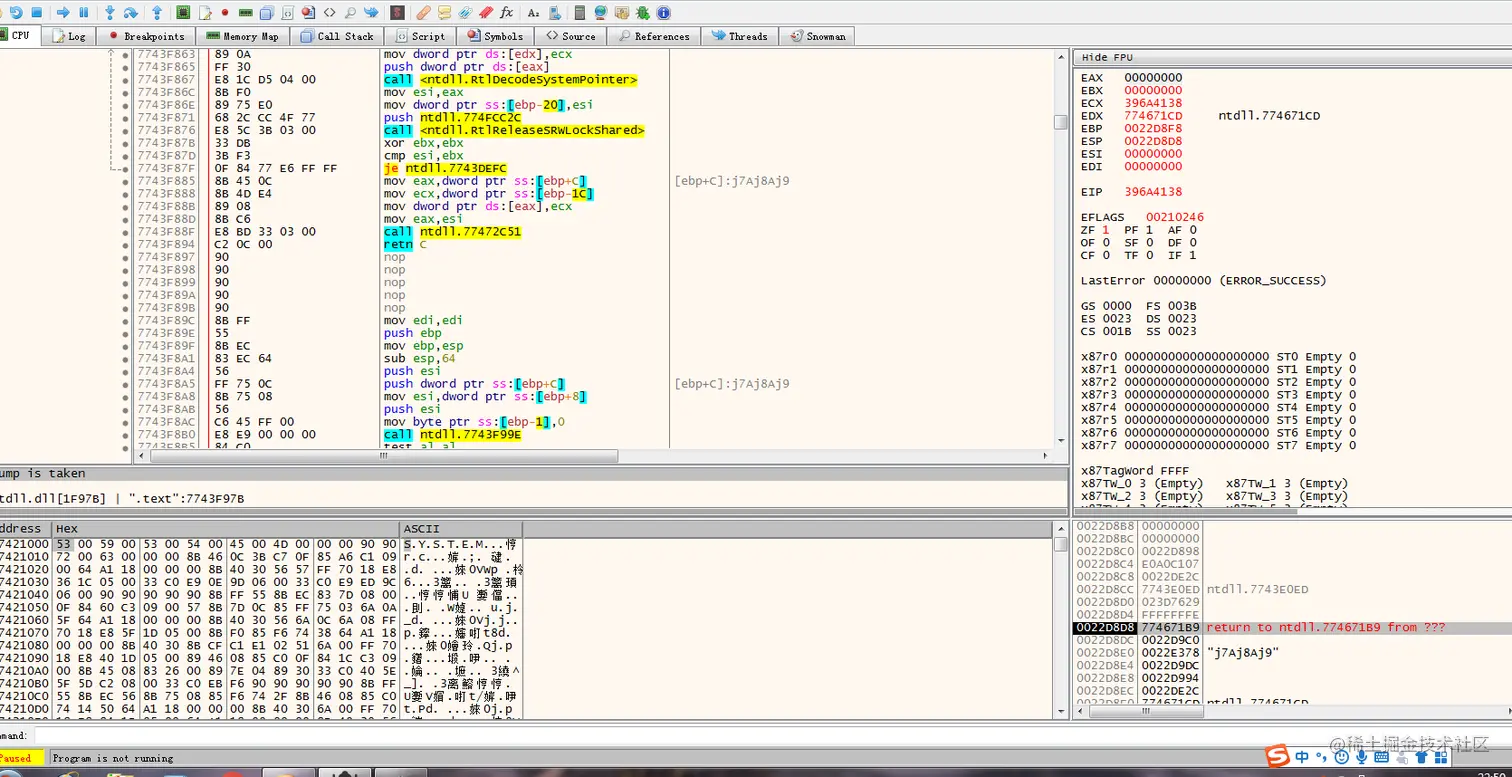Report a bug with the green bug icon
This screenshot has height=777, width=1512.
point(642,12)
